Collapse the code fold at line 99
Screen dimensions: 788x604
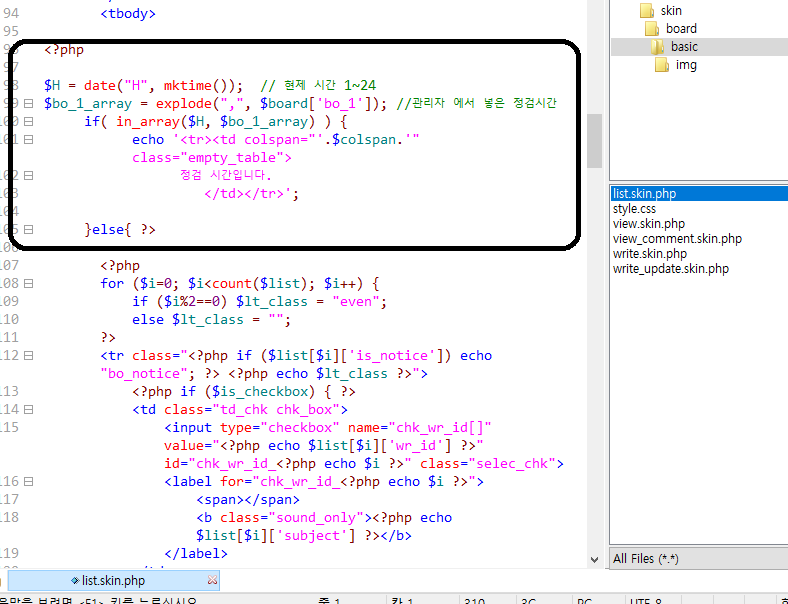pyautogui.click(x=28, y=103)
